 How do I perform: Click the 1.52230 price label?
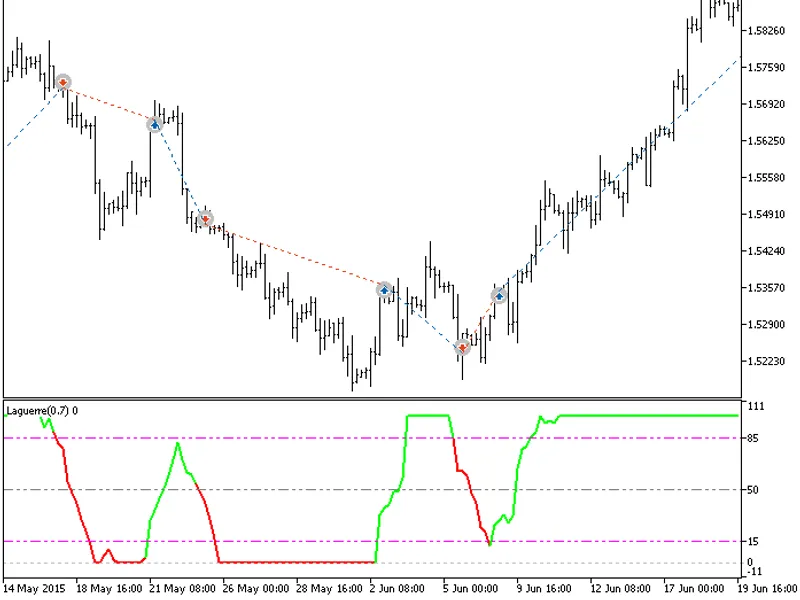coord(766,361)
